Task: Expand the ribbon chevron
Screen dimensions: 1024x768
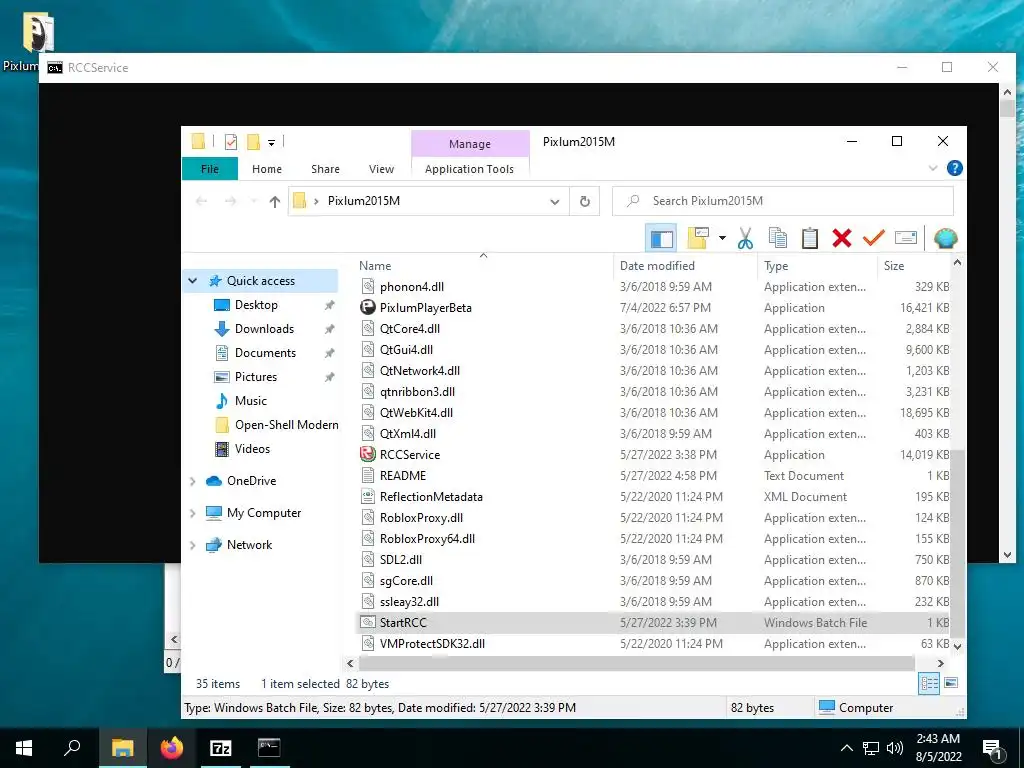Action: point(933,168)
